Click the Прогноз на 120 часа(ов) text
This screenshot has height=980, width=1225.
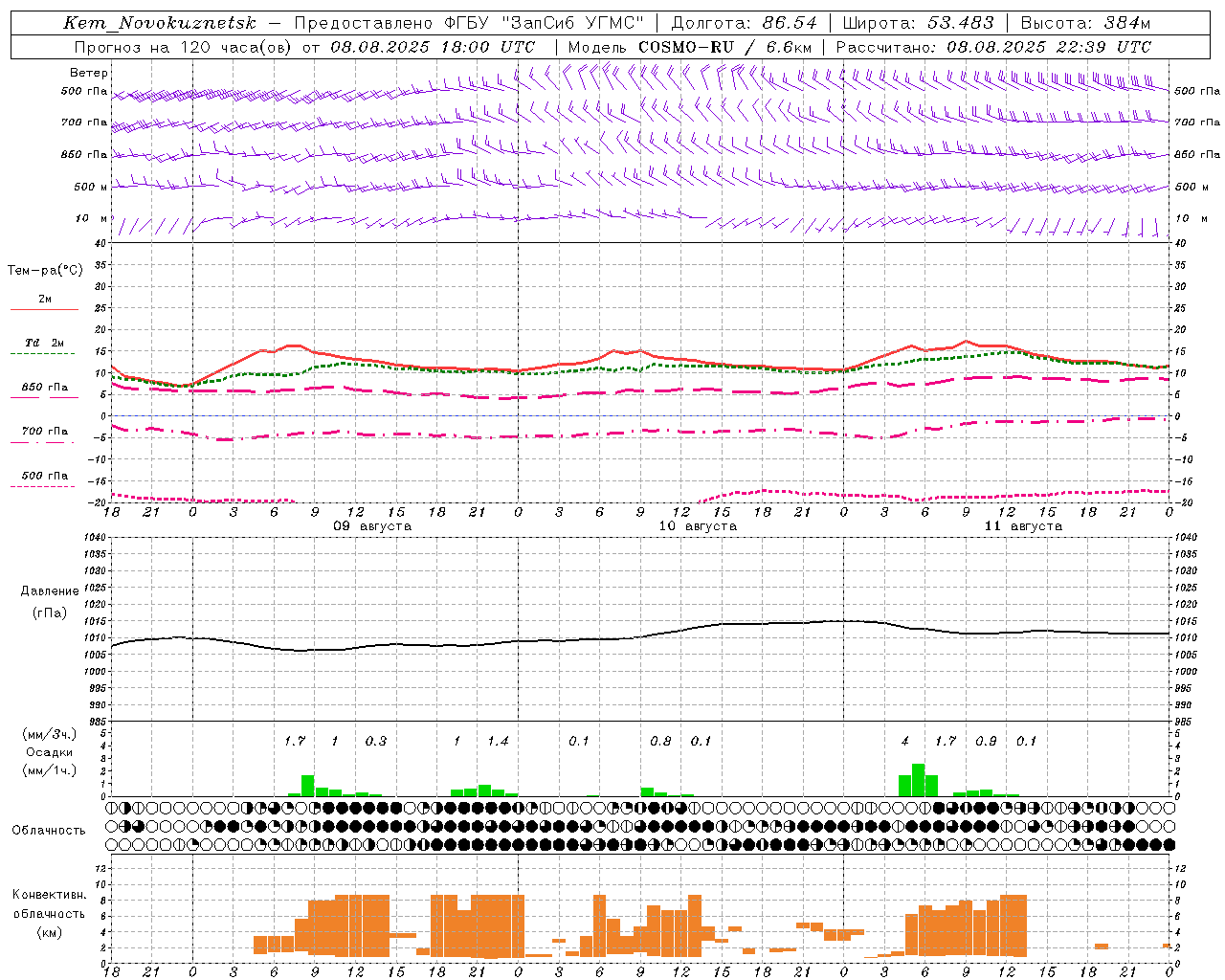(184, 47)
